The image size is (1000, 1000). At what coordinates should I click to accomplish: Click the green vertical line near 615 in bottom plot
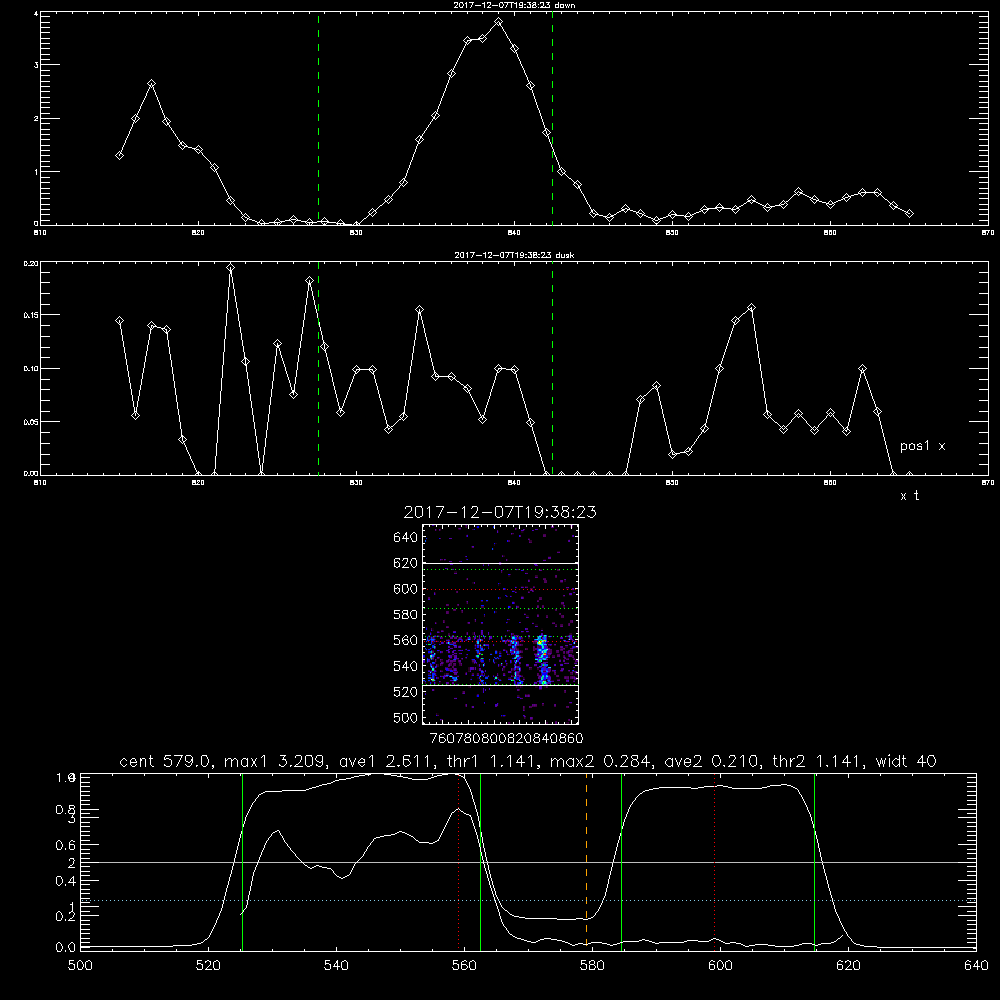coord(814,860)
